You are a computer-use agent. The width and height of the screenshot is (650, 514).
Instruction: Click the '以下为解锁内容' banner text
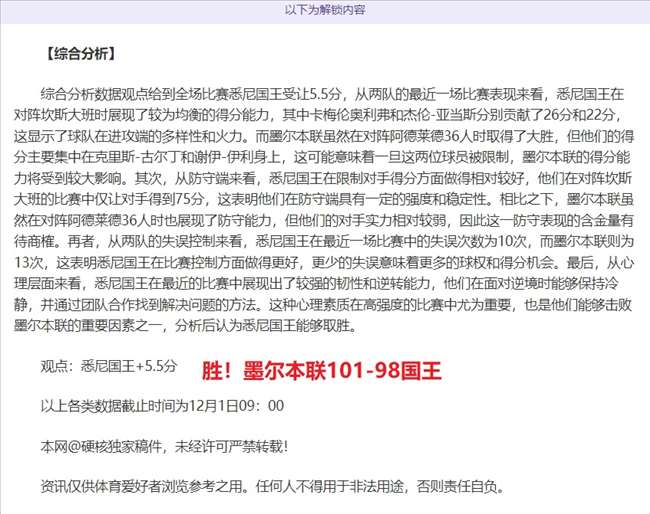[x=325, y=10]
